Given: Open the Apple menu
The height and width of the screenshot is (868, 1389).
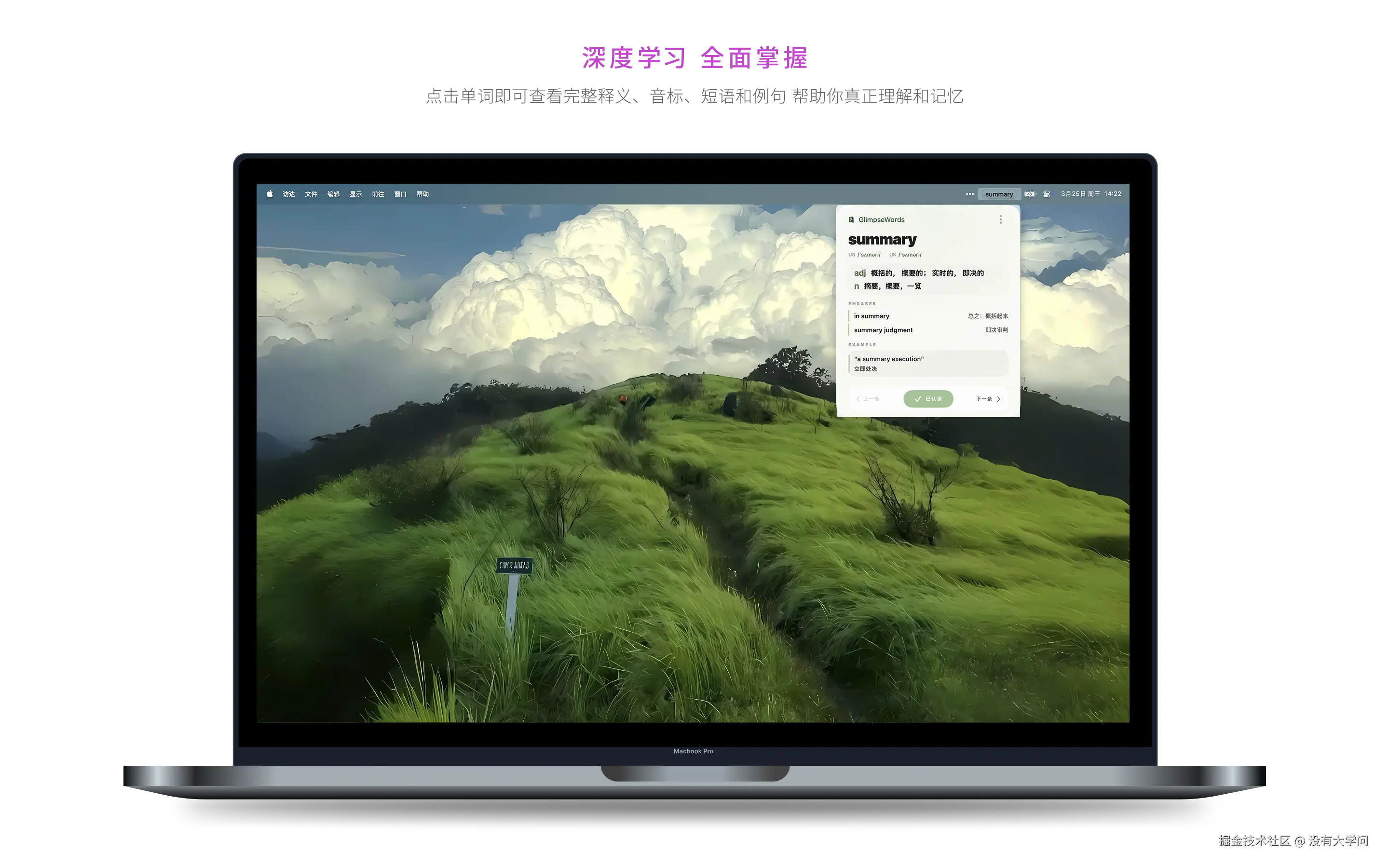Looking at the screenshot, I should click(x=269, y=194).
